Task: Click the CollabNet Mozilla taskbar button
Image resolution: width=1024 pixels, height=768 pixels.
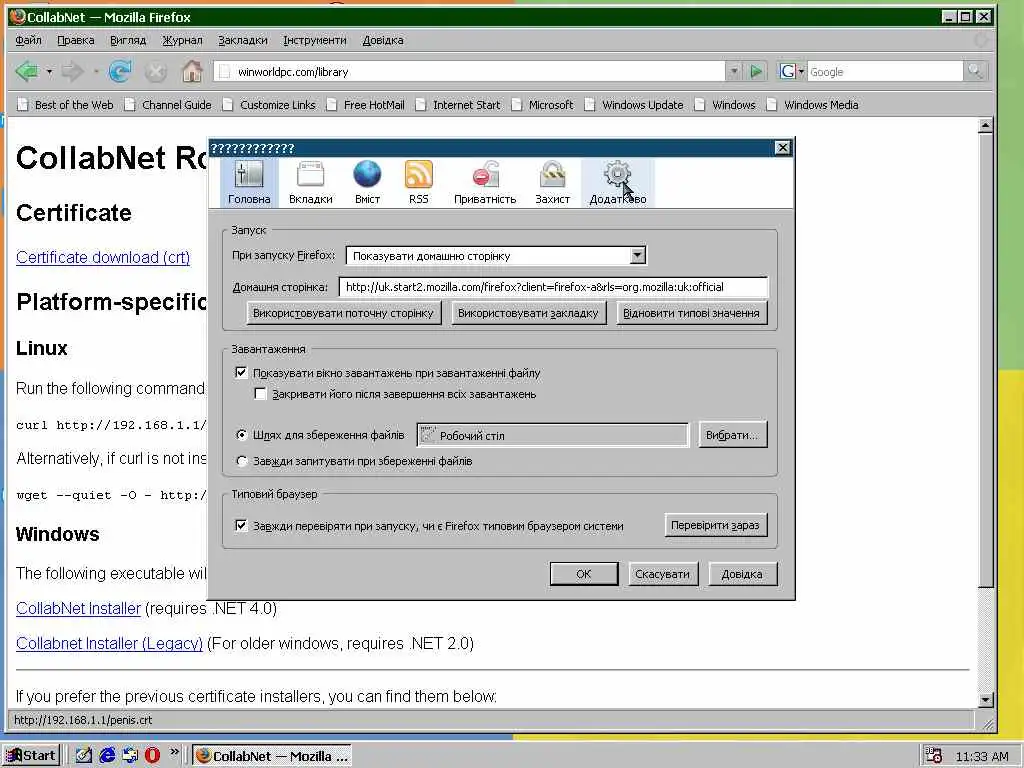Action: pos(272,756)
